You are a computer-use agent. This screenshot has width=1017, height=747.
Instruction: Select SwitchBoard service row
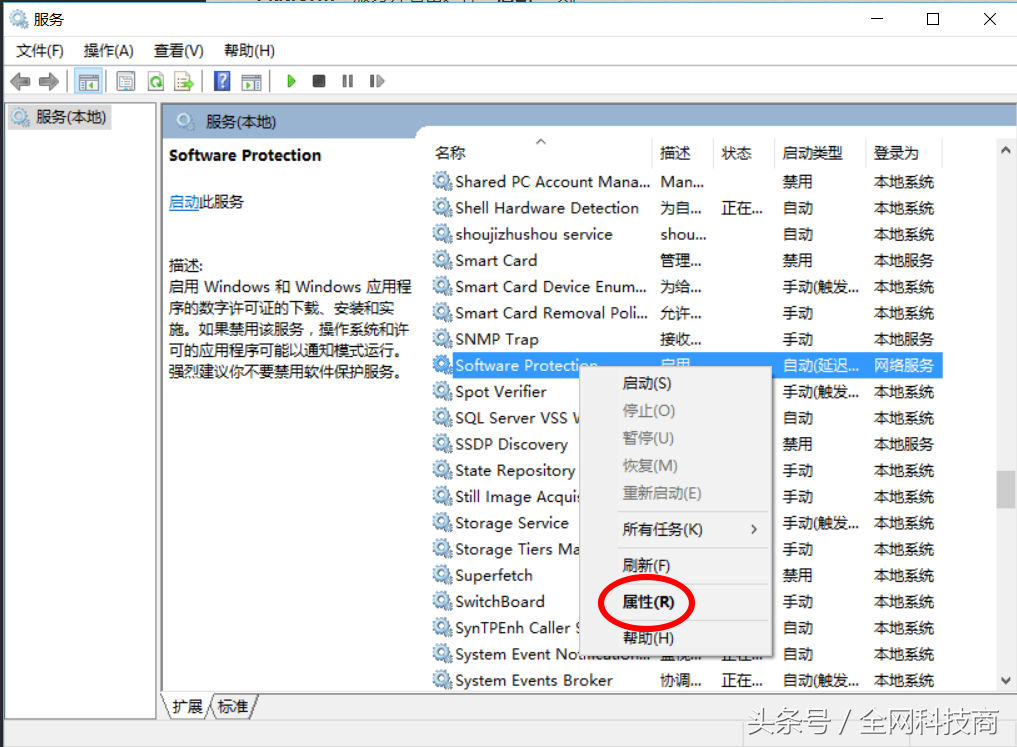[x=686, y=602]
